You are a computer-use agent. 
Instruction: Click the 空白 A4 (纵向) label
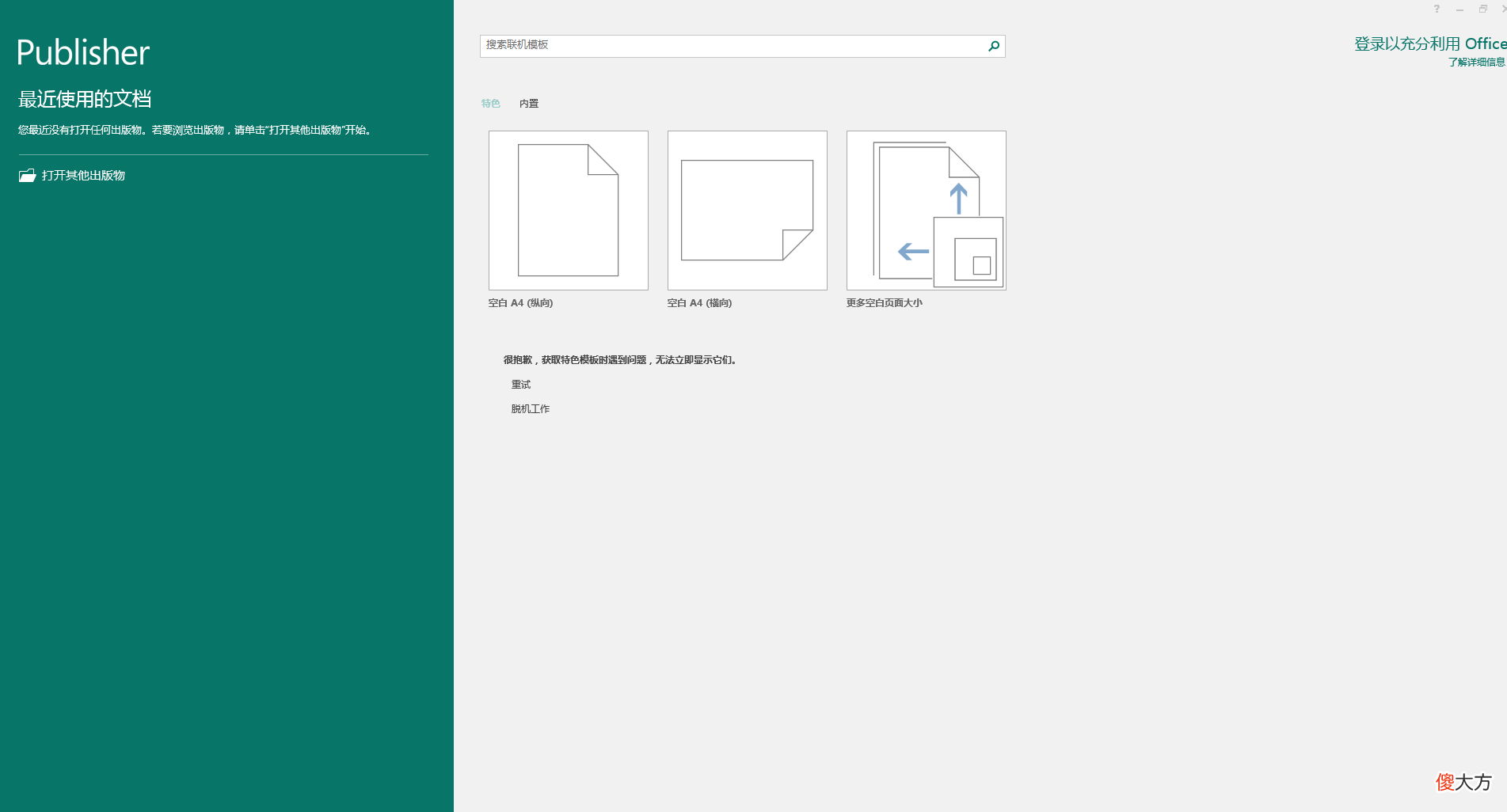point(520,303)
